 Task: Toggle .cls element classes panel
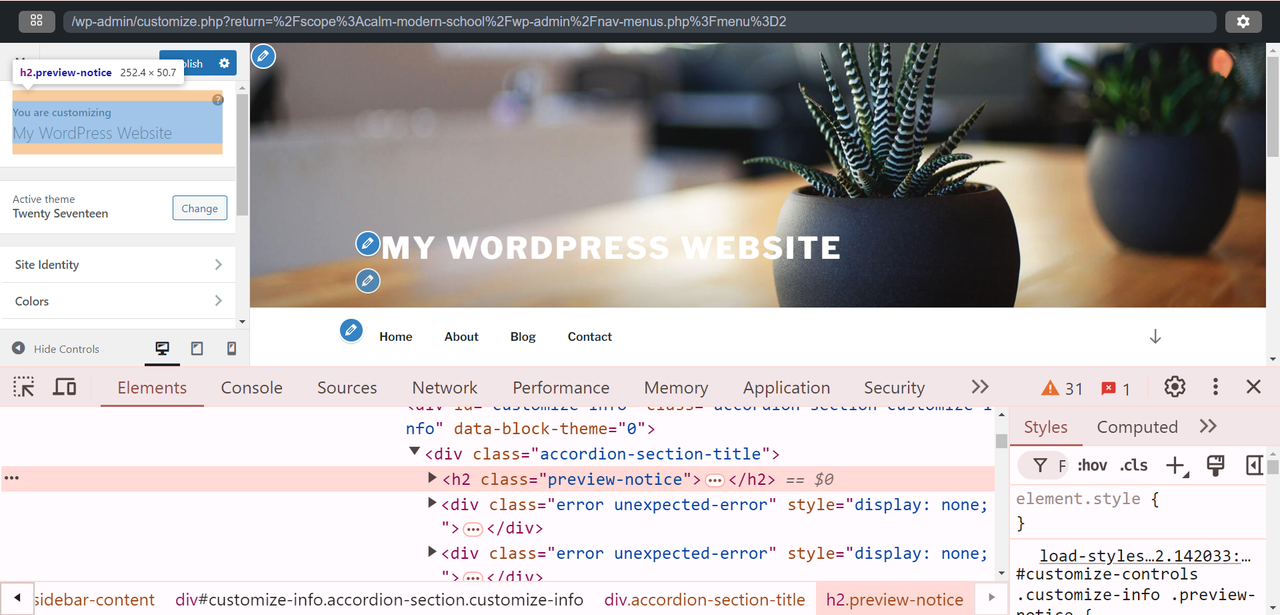pos(1133,465)
